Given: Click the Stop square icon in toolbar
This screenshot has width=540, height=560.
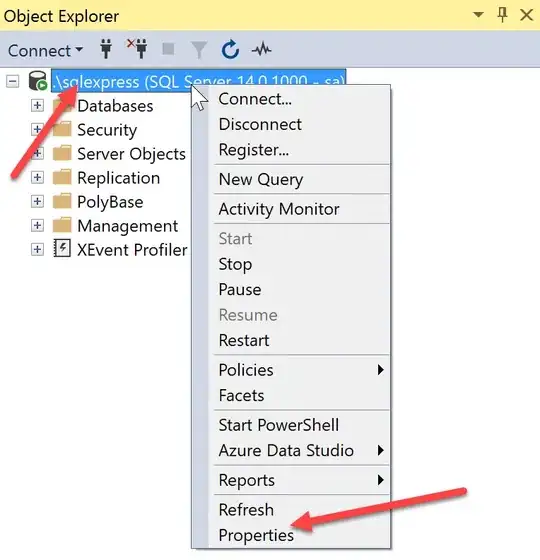Looking at the screenshot, I should click(x=168, y=49).
